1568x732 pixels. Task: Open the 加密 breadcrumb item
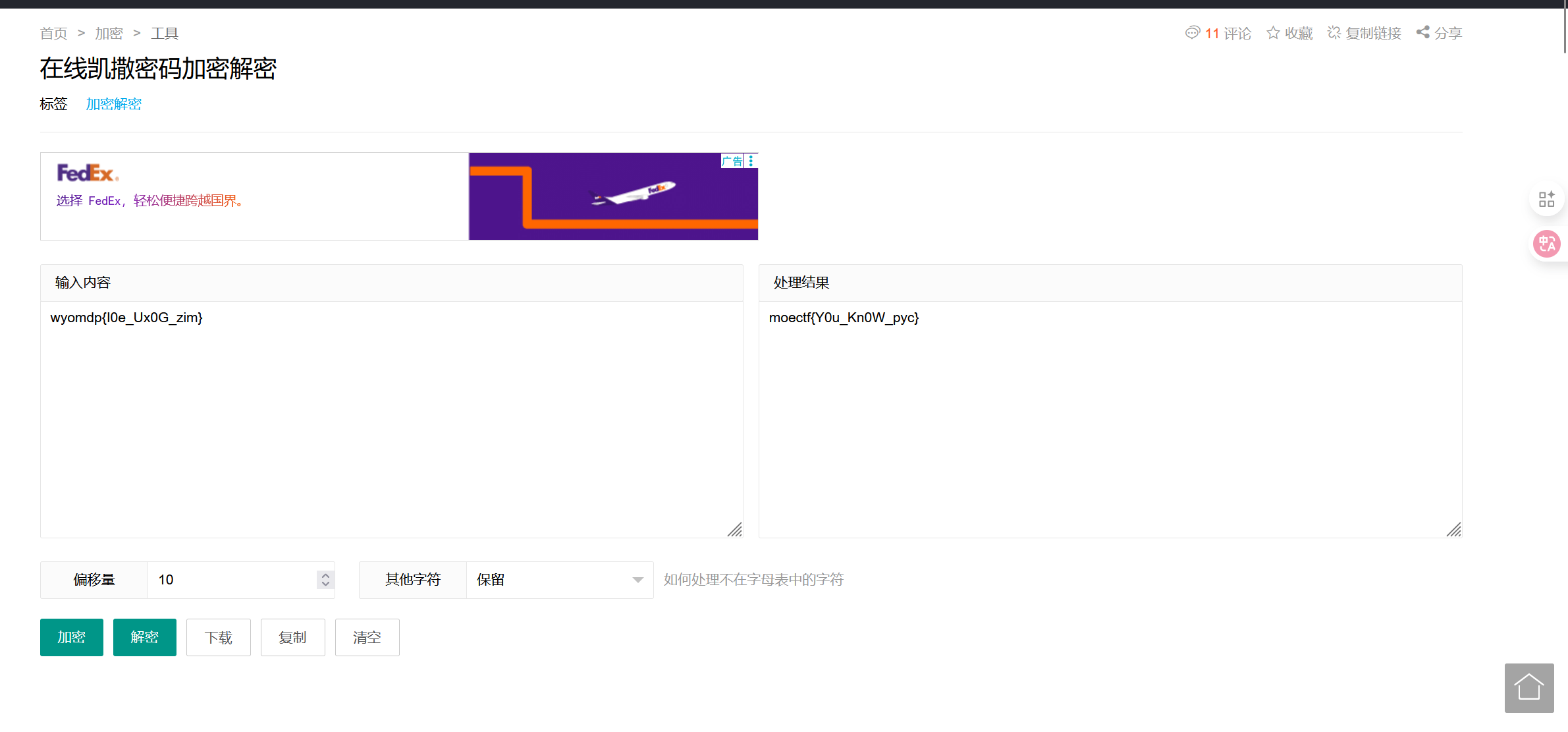point(109,34)
